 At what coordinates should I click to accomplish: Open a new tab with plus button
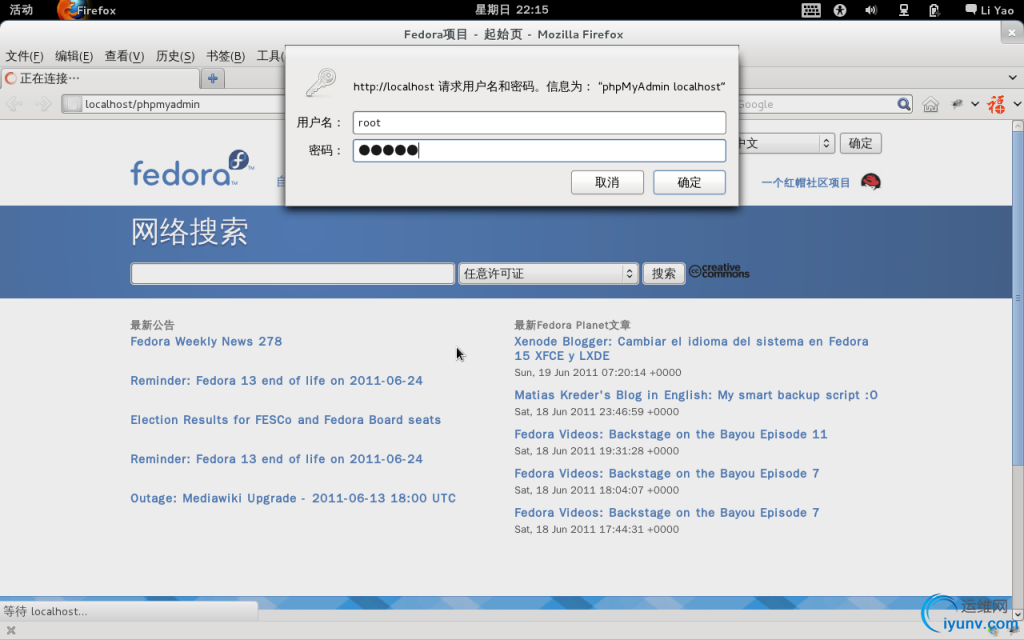212,78
